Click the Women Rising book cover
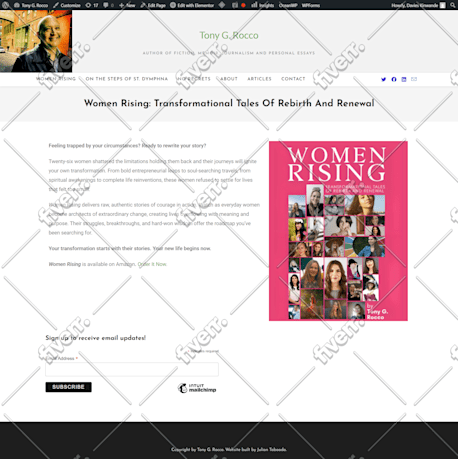The width and height of the screenshot is (458, 459). tap(338, 231)
